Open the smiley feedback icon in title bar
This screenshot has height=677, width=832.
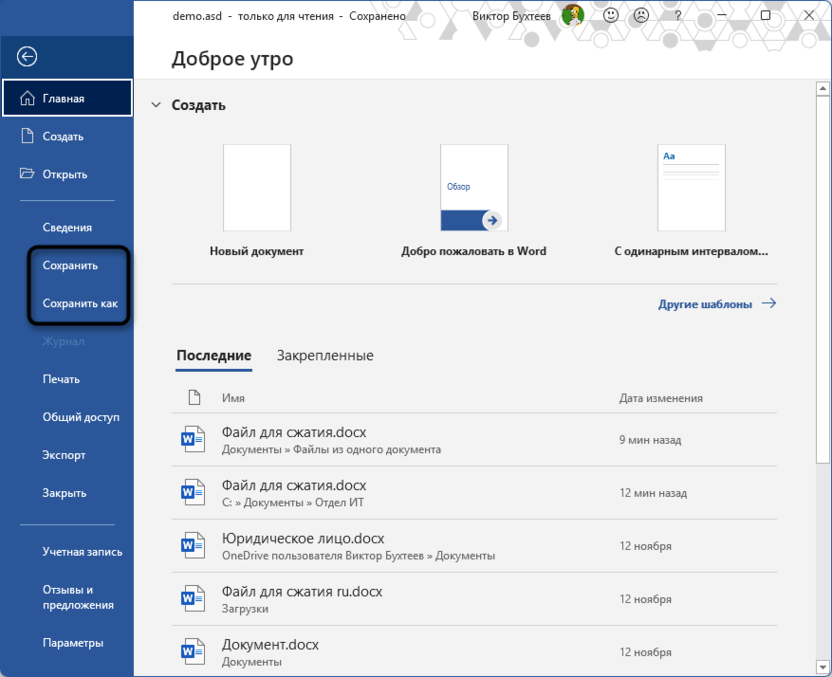coord(610,15)
